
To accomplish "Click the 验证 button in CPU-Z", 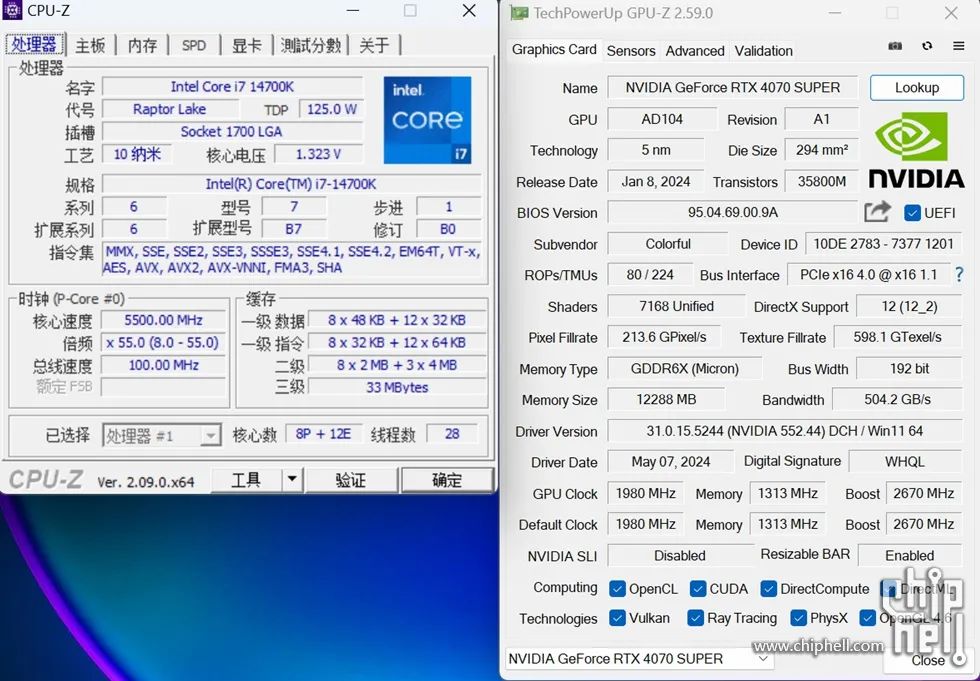I will (x=351, y=480).
